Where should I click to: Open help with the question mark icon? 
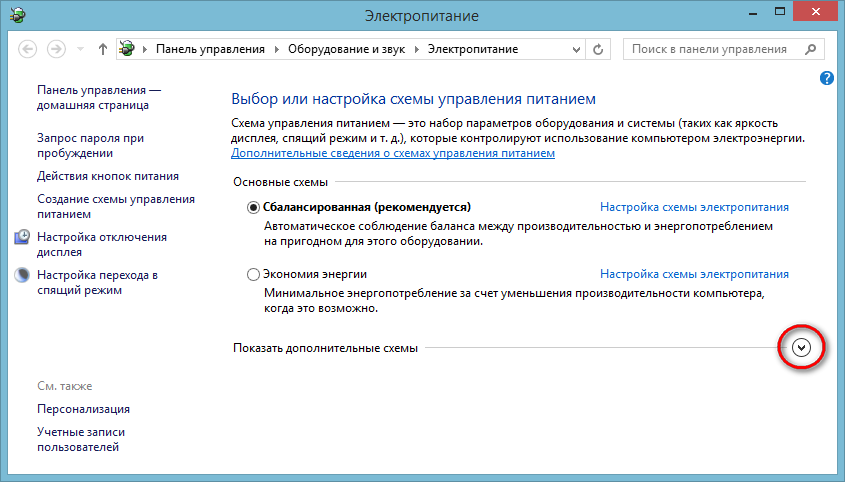(827, 78)
